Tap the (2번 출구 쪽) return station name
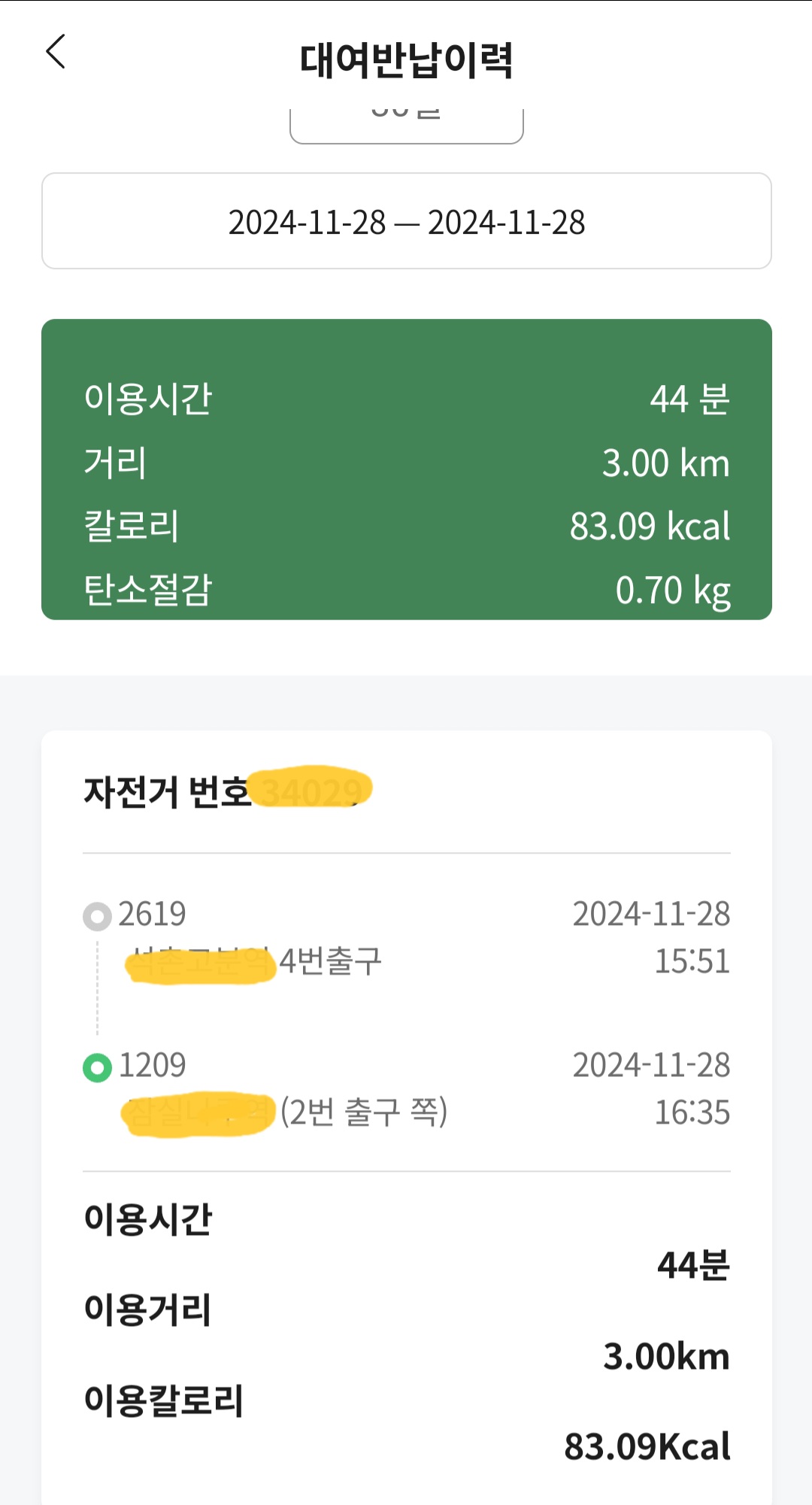Screen dimensions: 812x1505 (364, 1112)
